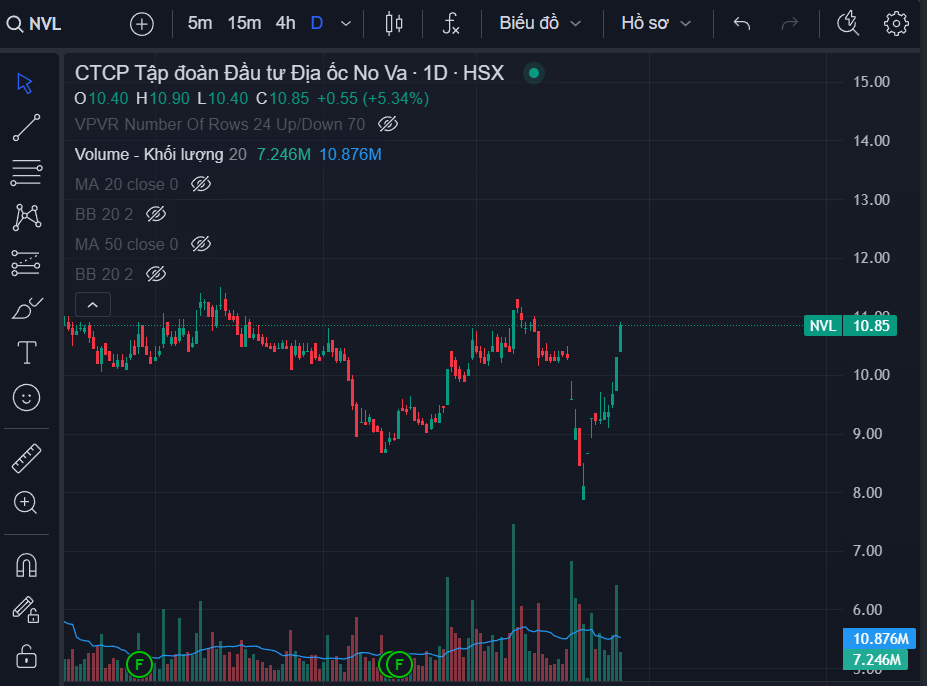Click the undo arrow button
This screenshot has width=927, height=686.
pyautogui.click(x=742, y=23)
